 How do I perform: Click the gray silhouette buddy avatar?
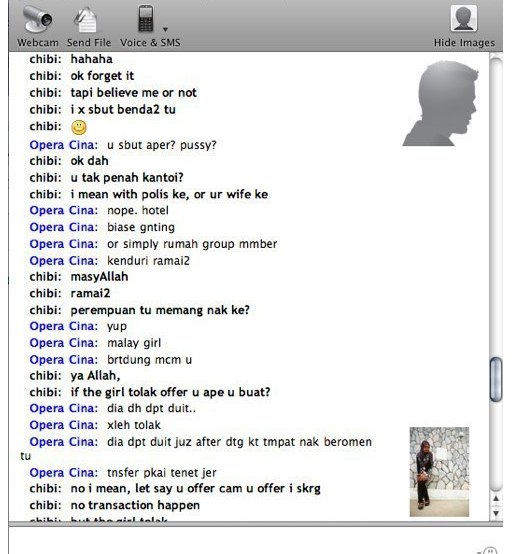441,103
